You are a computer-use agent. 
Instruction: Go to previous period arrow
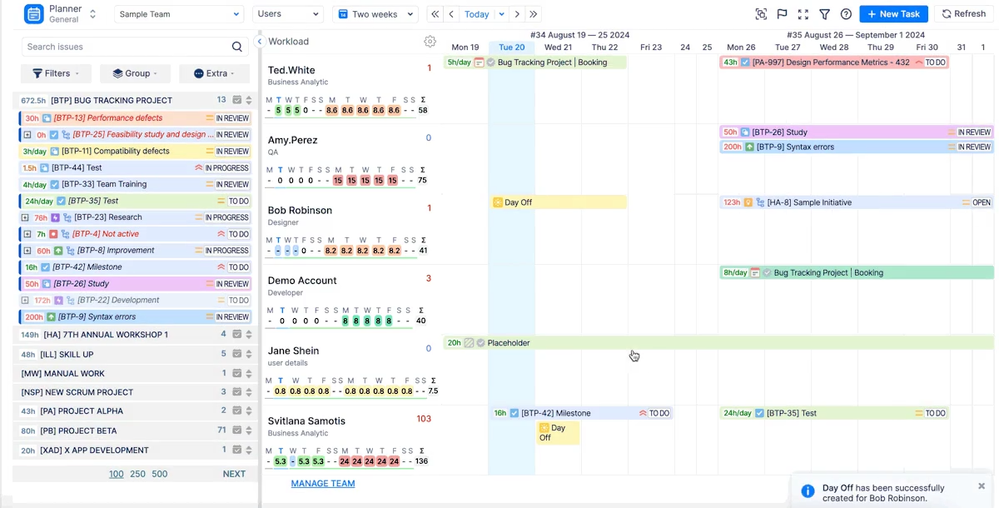coord(452,14)
